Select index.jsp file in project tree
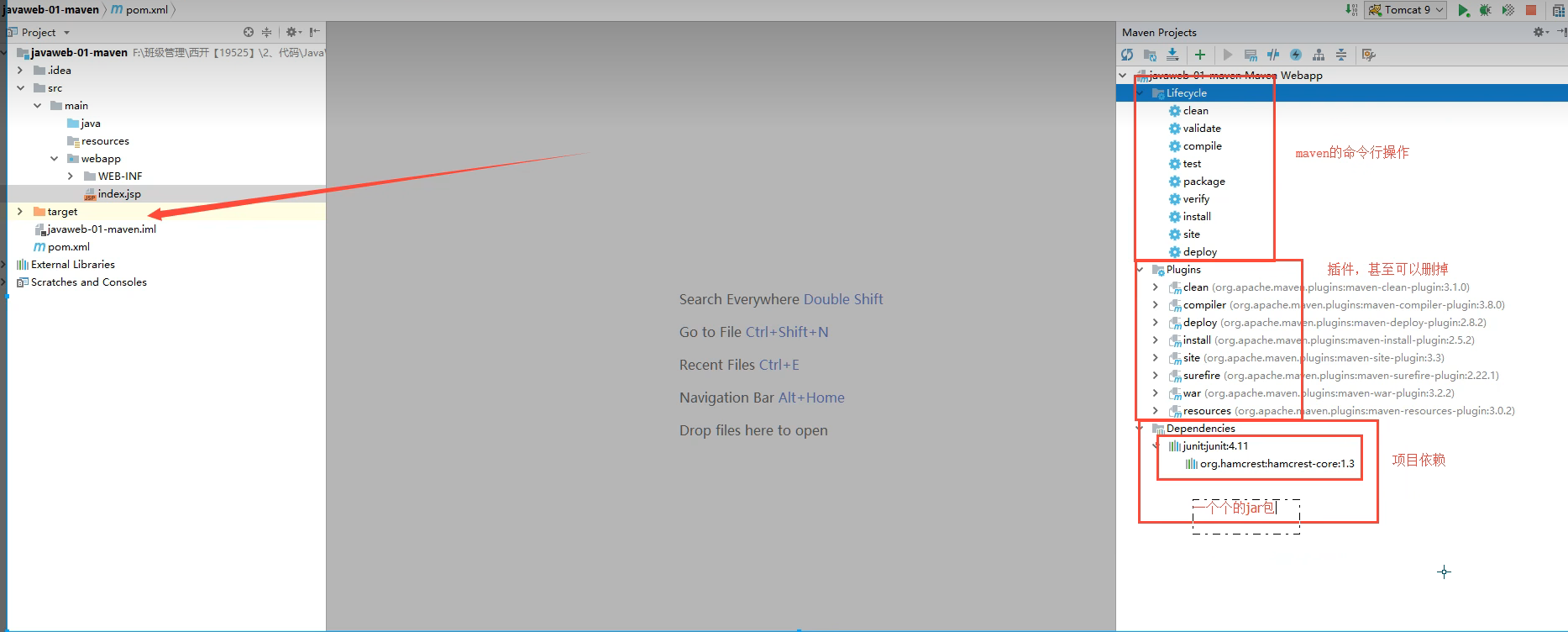 point(113,194)
